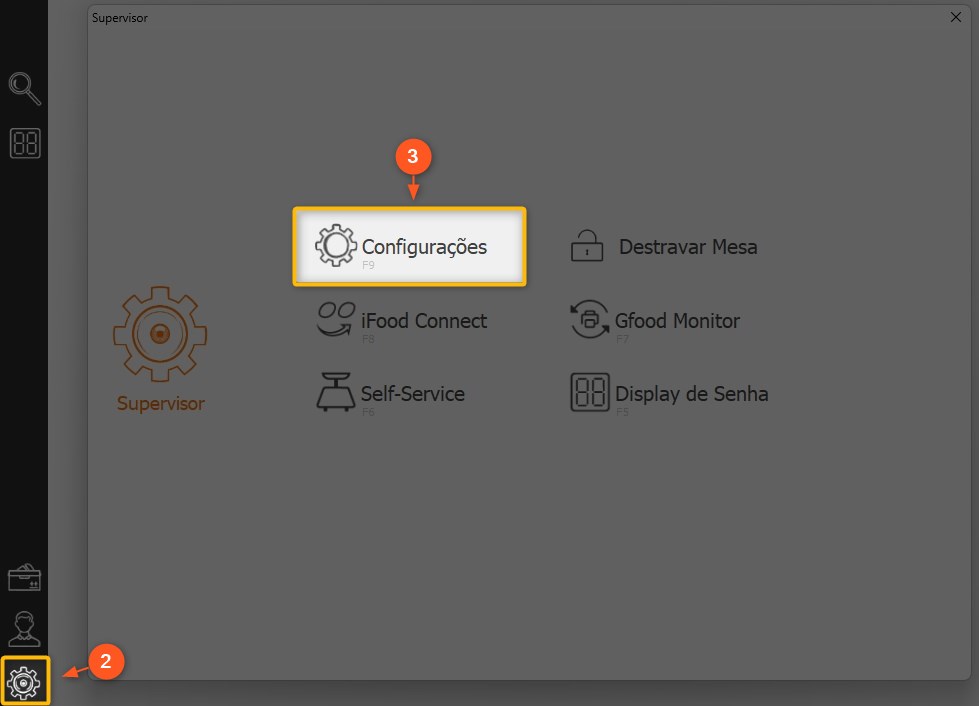
Task: Click the Destravar Mesa padlock icon
Action: 587,246
